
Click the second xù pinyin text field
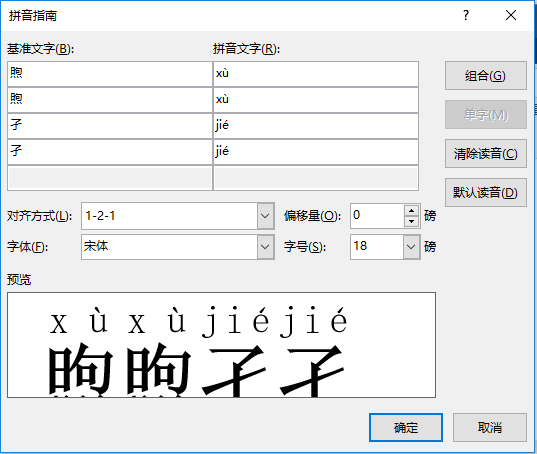[316, 100]
